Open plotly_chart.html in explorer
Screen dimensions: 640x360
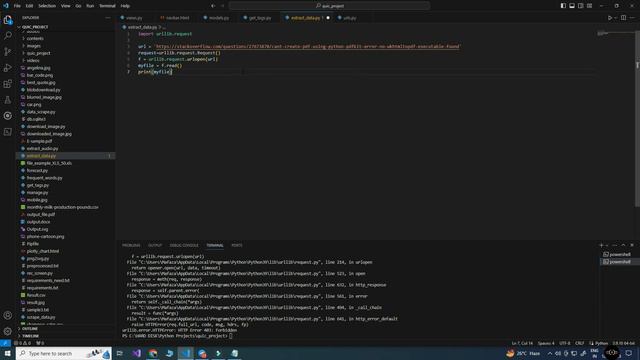coord(42,251)
